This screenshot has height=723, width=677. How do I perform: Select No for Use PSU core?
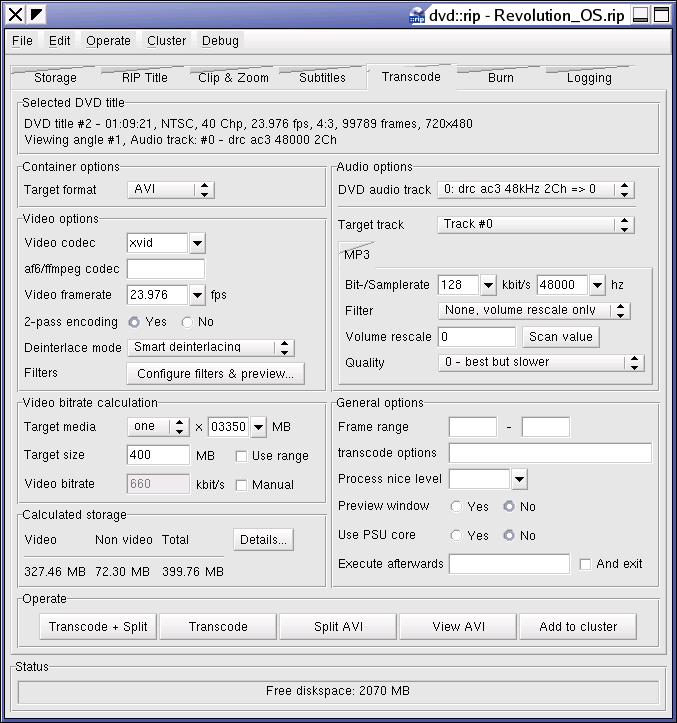click(509, 536)
